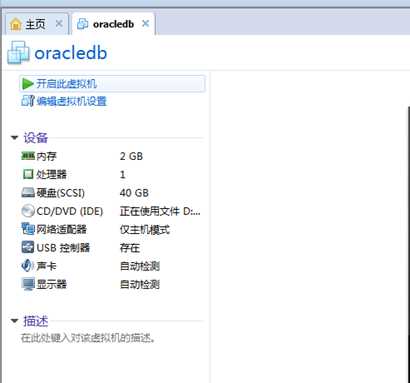Click the large oracledb virtual machine icon
410x383 pixels.
click(18, 53)
